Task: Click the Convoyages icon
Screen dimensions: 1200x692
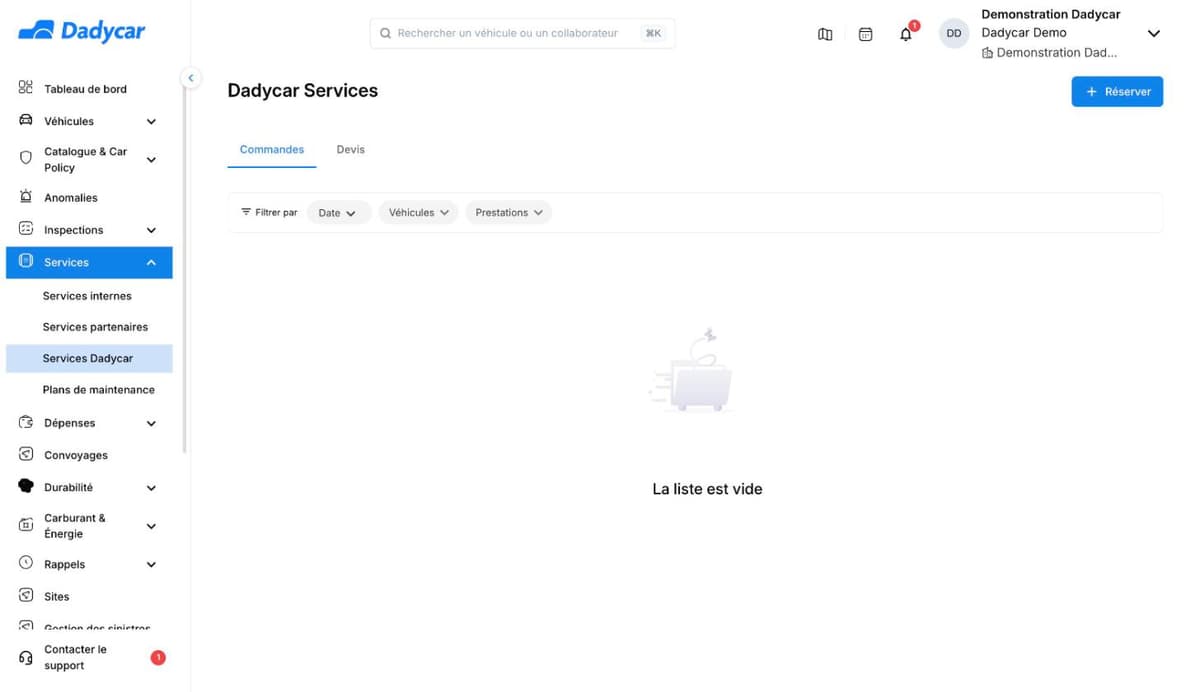Action: [26, 454]
